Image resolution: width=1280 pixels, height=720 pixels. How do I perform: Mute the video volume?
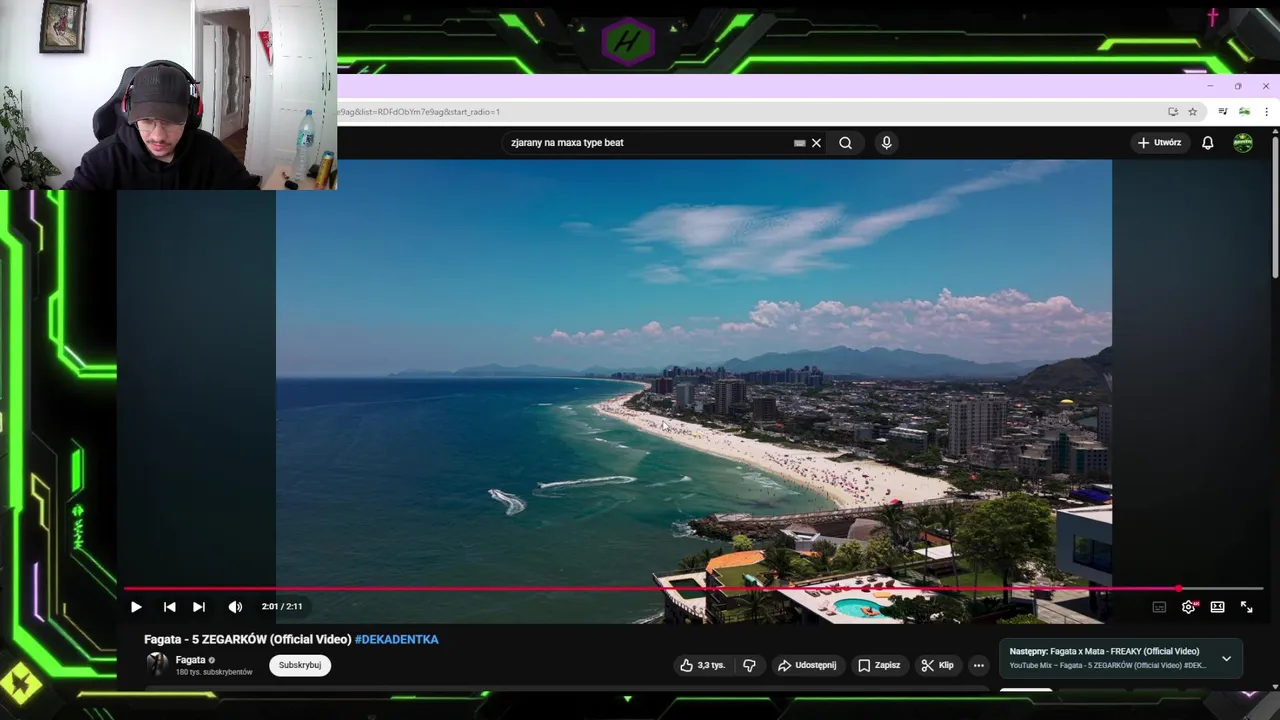(235, 607)
